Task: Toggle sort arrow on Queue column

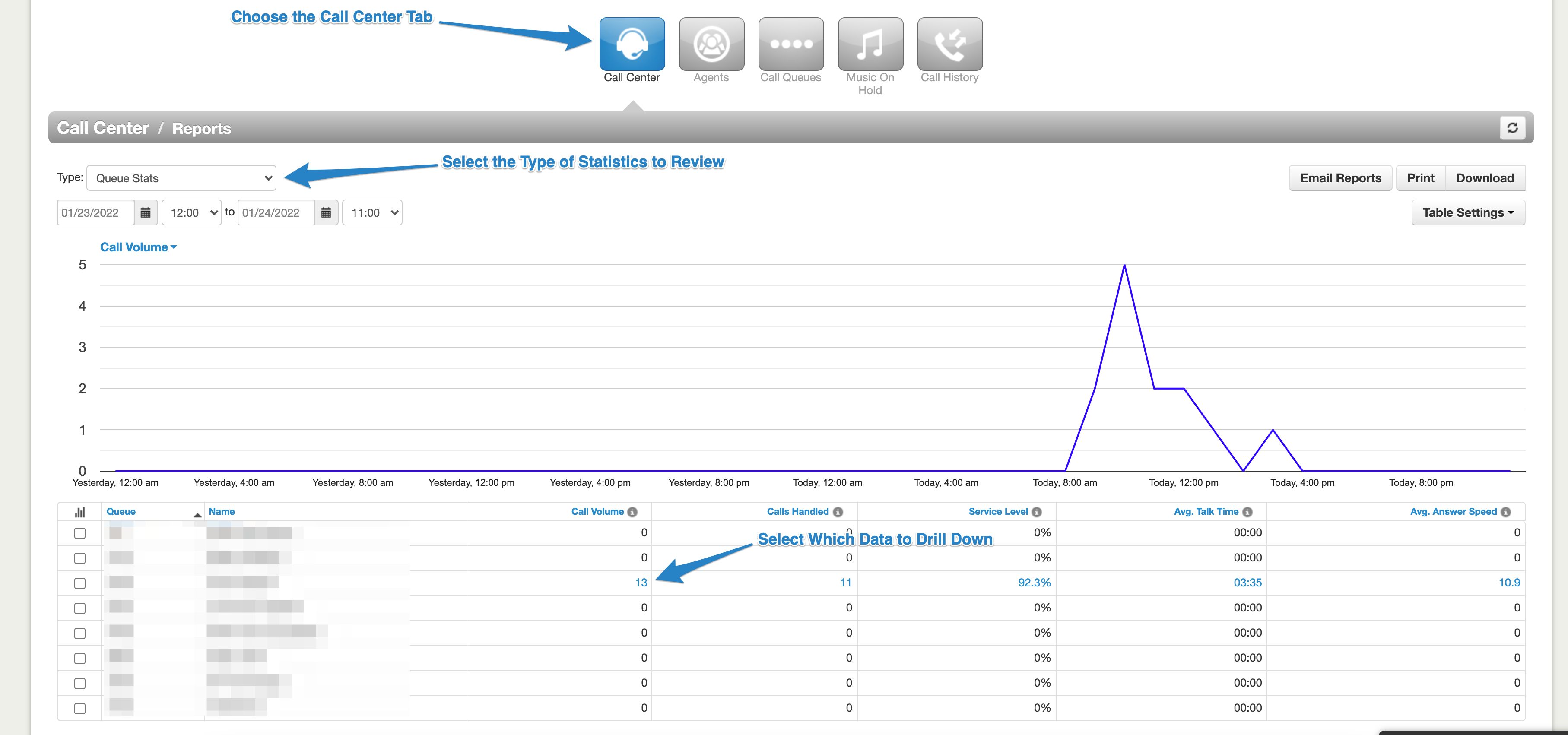Action: click(197, 515)
